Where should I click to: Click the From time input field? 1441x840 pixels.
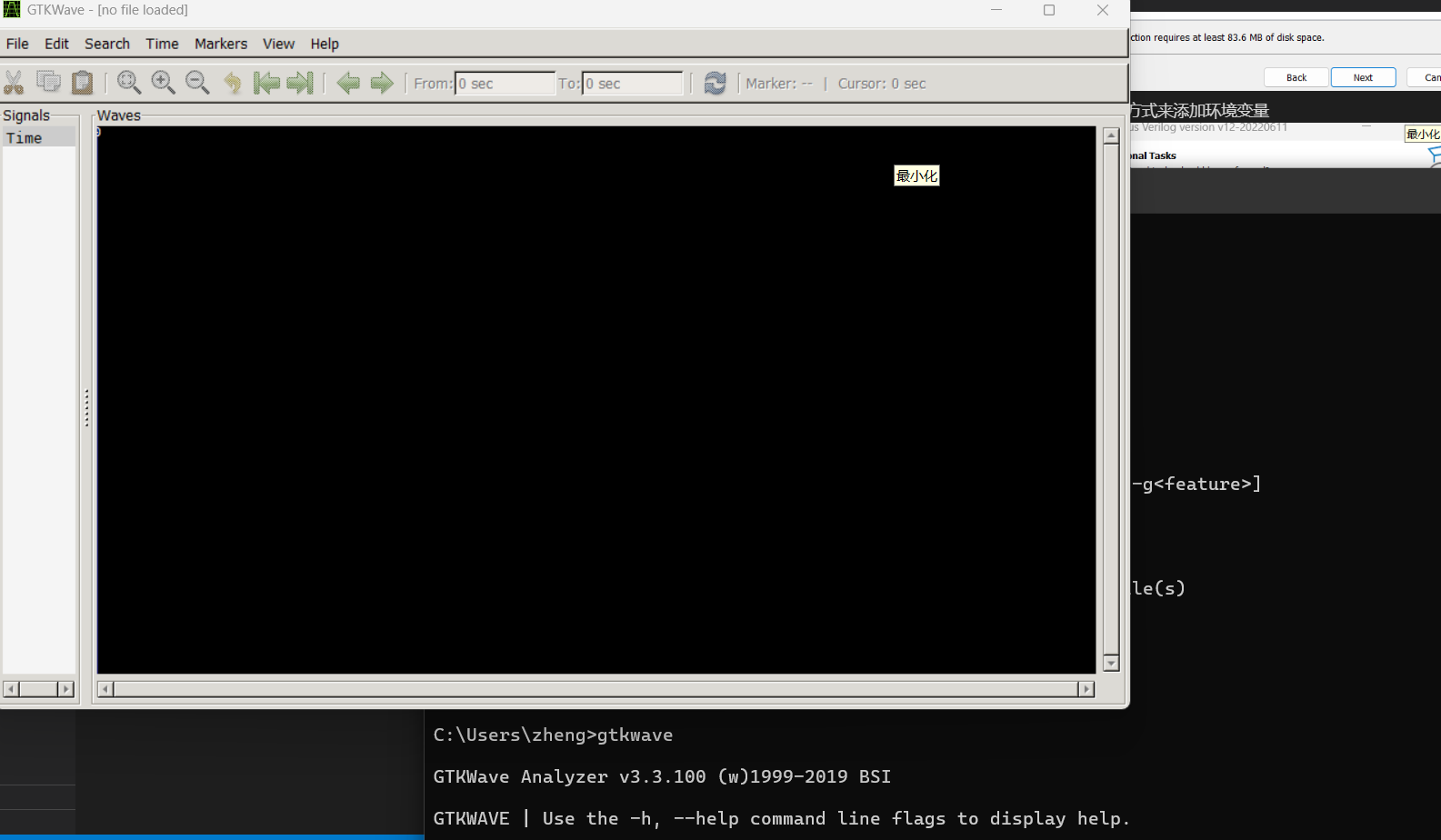pyautogui.click(x=505, y=84)
